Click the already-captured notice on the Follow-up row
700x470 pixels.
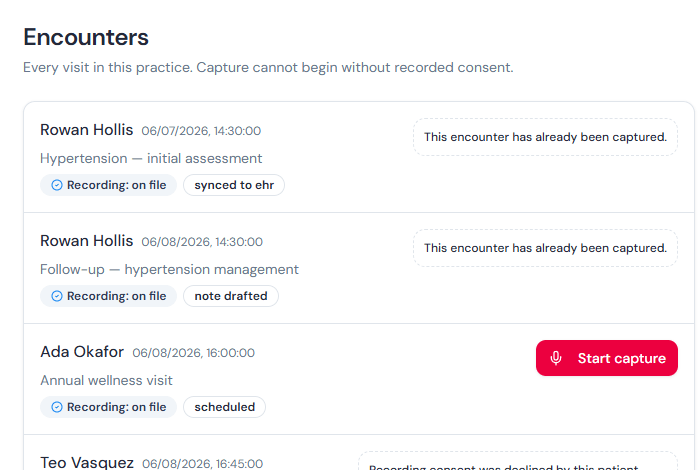coord(545,248)
